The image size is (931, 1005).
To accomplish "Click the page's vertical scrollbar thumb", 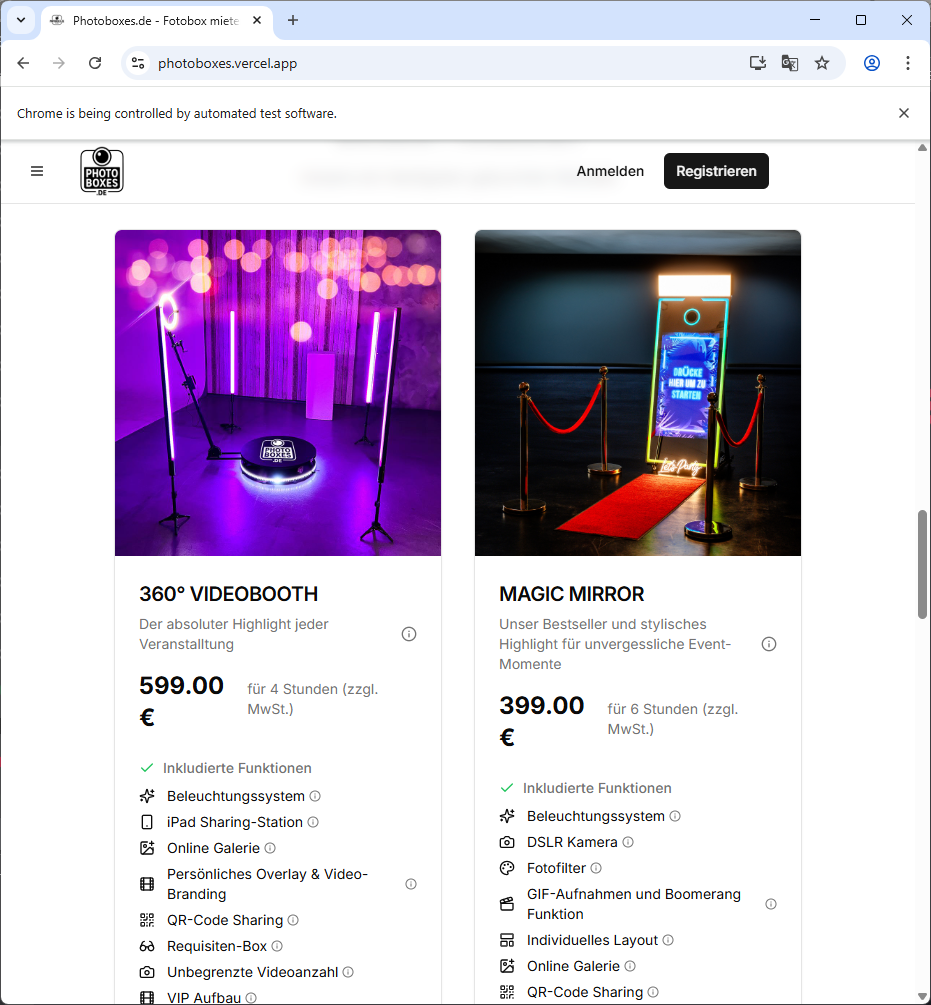I will pos(922,565).
